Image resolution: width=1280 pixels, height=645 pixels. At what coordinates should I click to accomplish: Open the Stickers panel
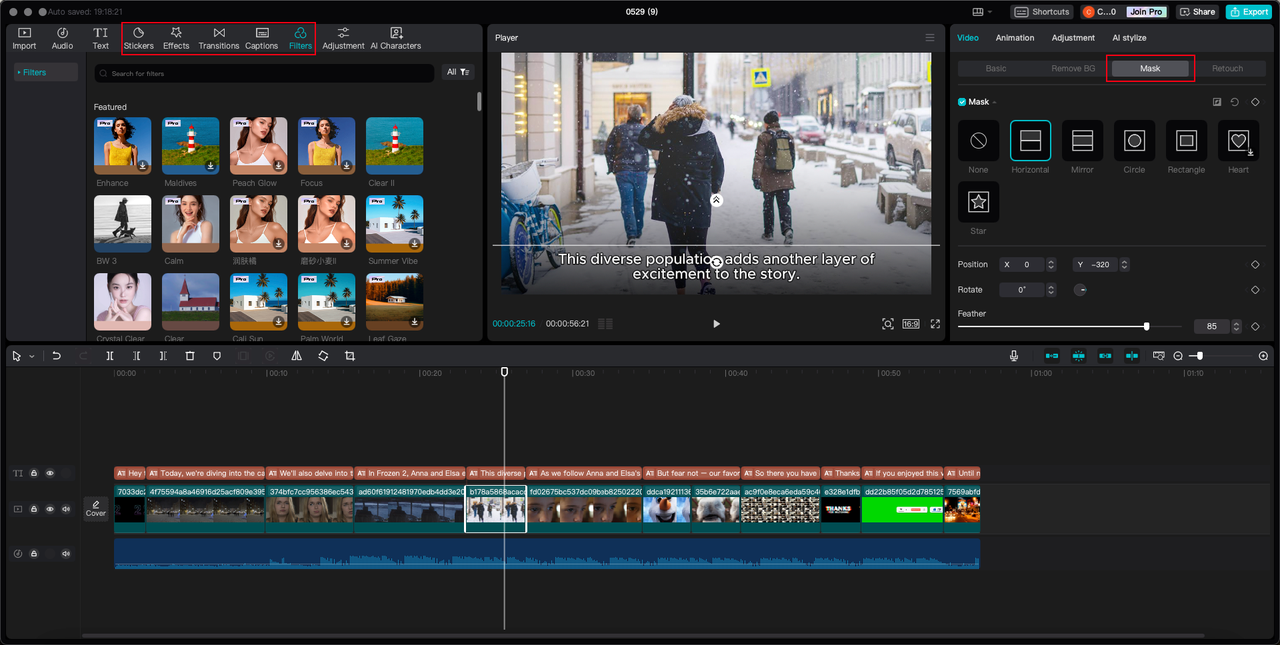click(x=138, y=38)
